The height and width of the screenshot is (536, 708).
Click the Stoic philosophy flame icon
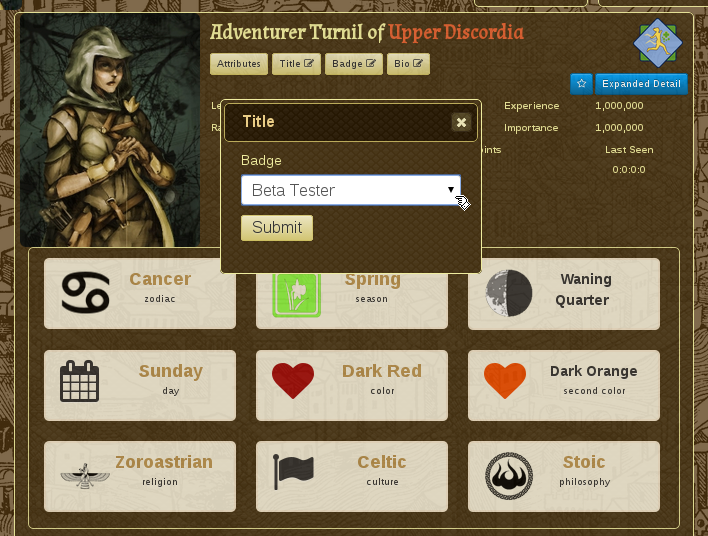509,476
